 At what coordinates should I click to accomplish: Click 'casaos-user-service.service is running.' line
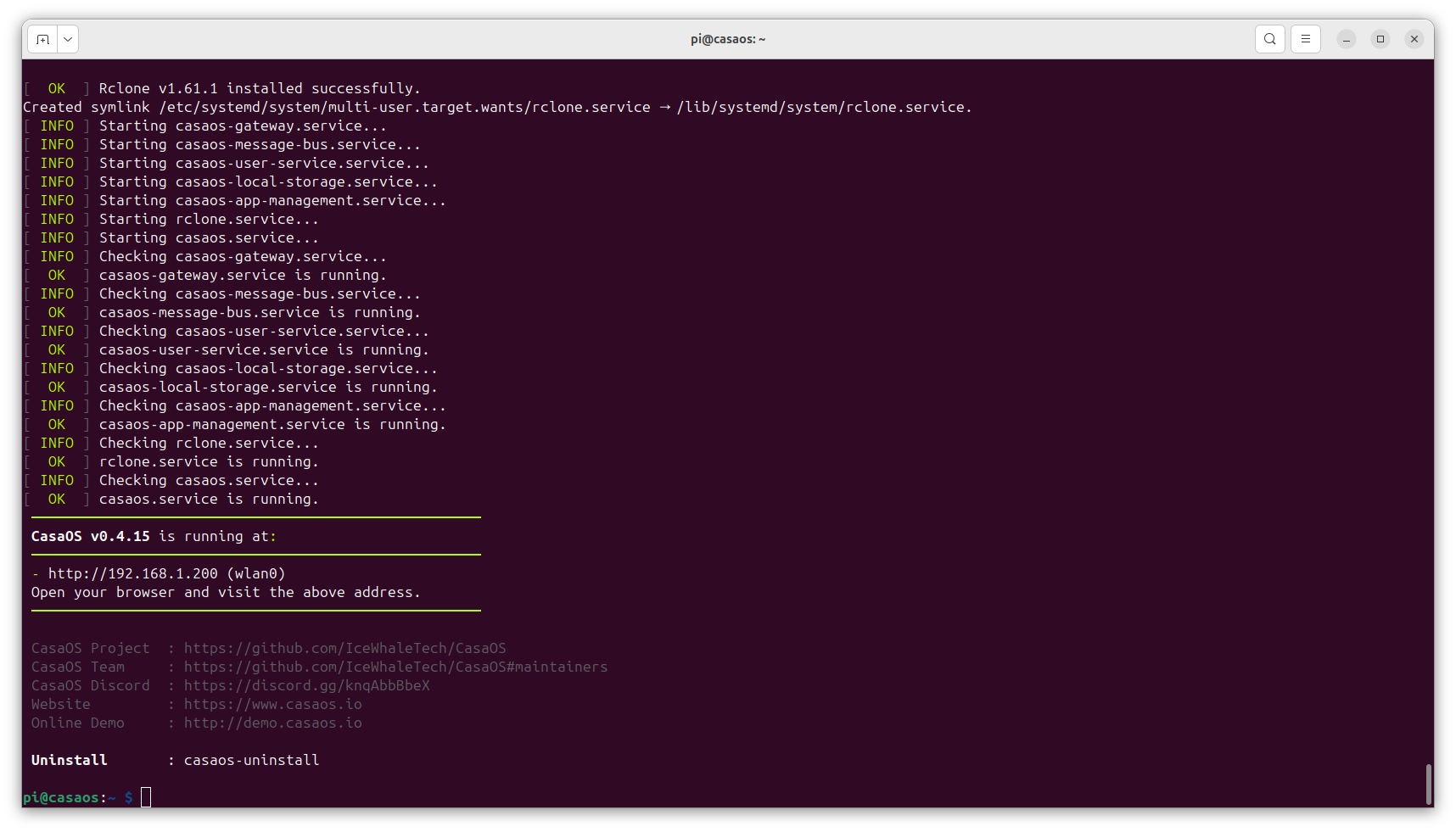click(x=264, y=350)
